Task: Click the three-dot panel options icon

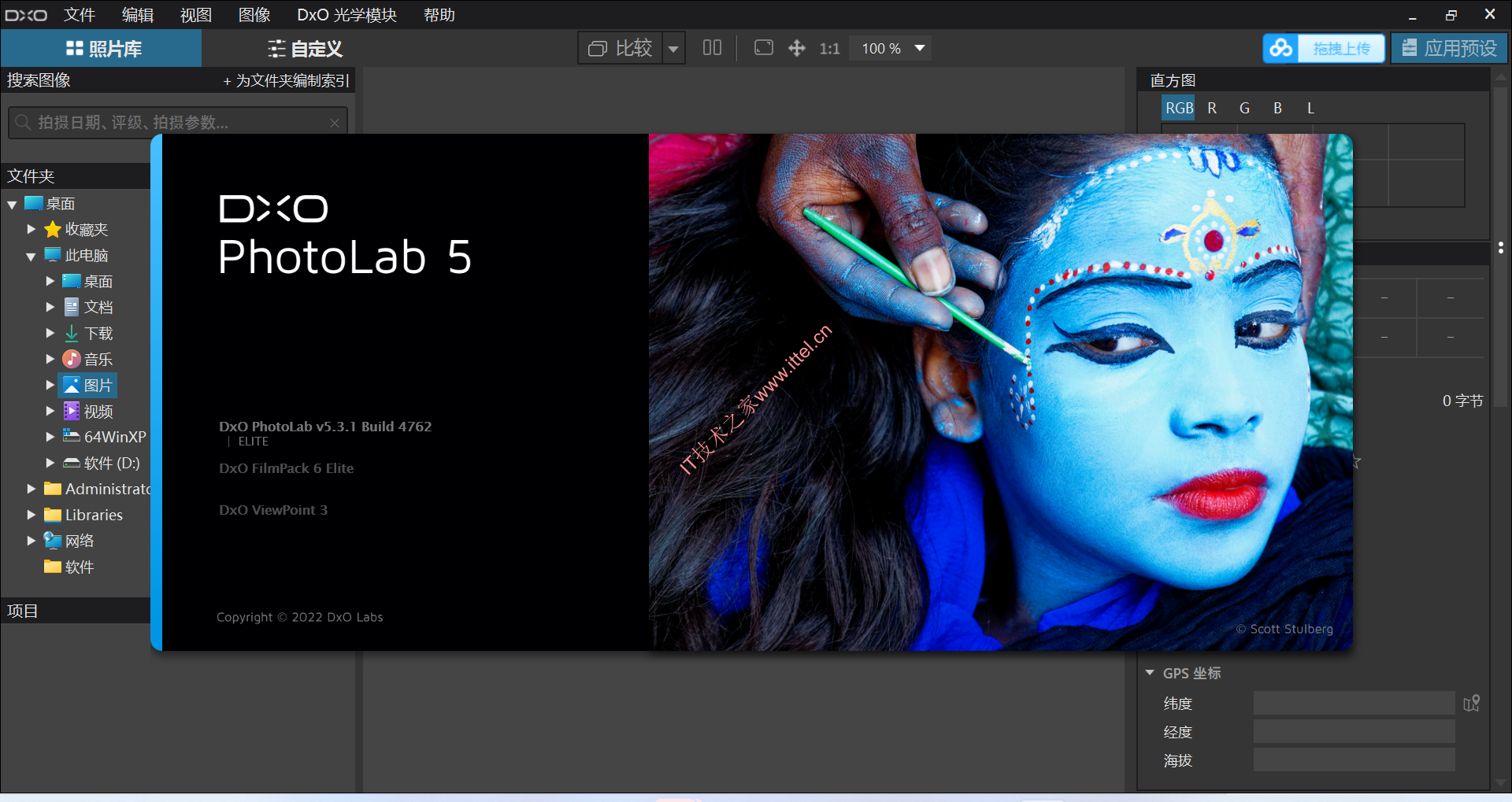Action: click(1501, 248)
